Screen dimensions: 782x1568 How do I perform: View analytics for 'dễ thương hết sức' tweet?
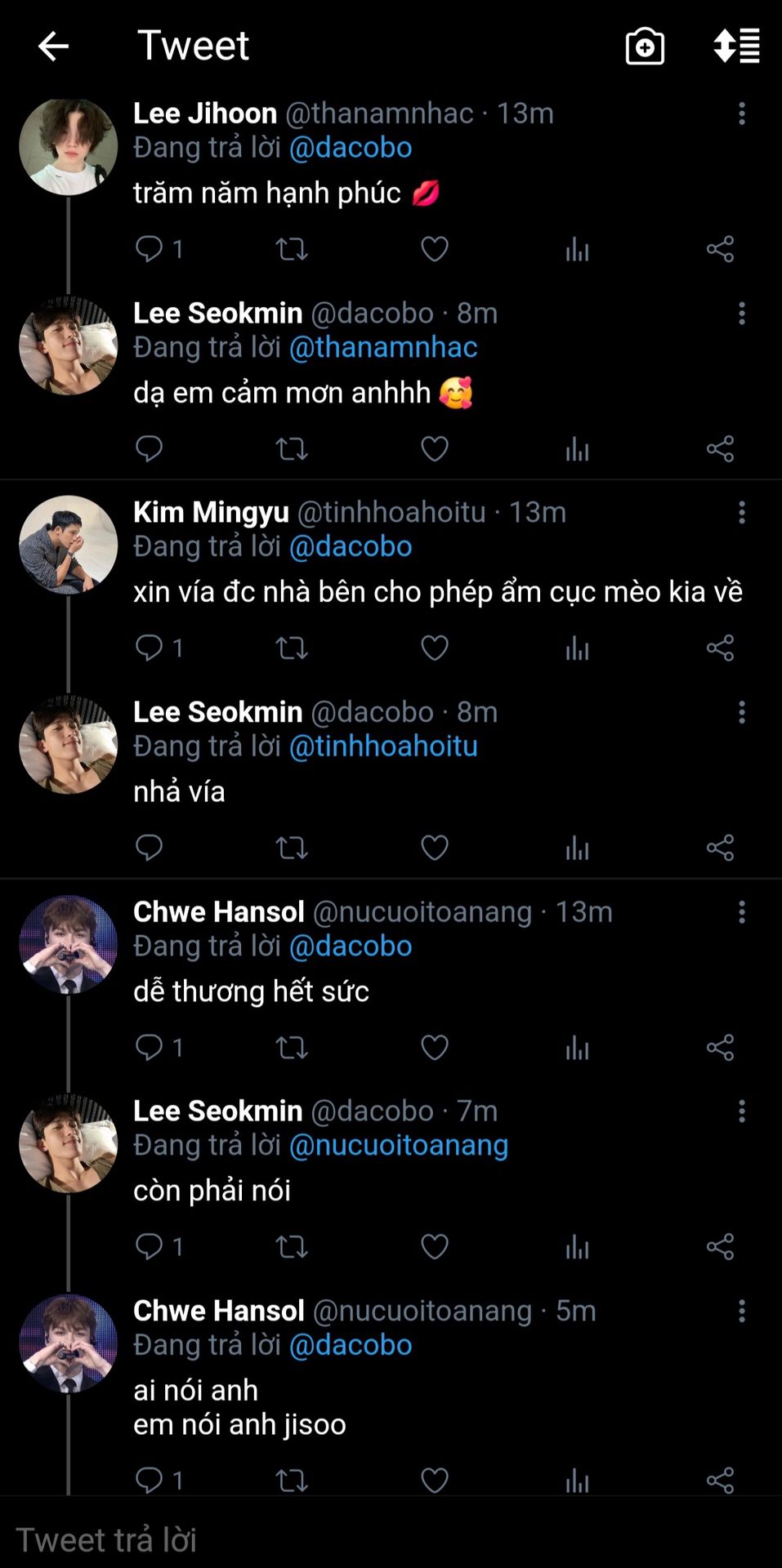[x=577, y=1048]
